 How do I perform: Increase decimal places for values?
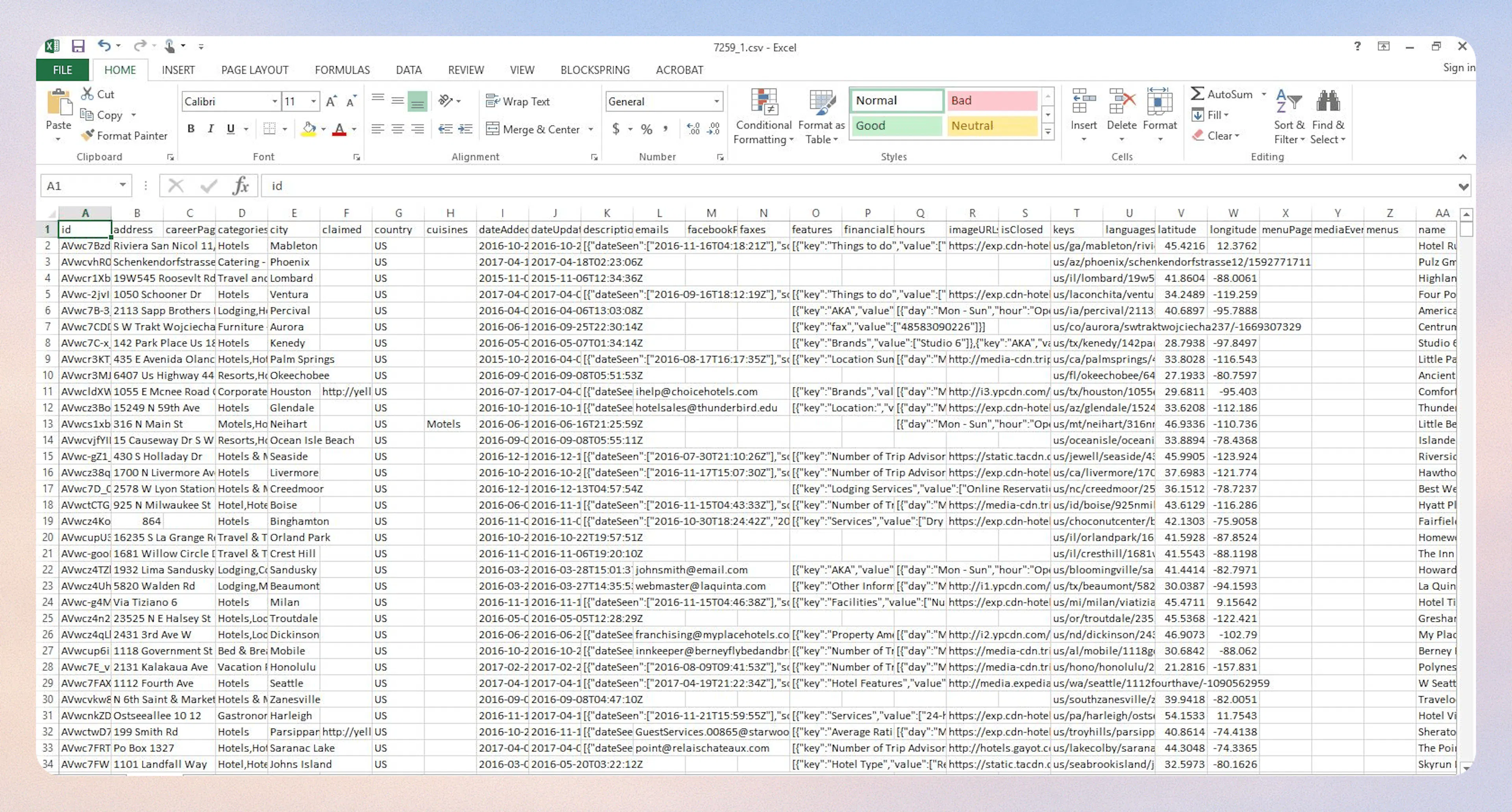click(x=693, y=129)
